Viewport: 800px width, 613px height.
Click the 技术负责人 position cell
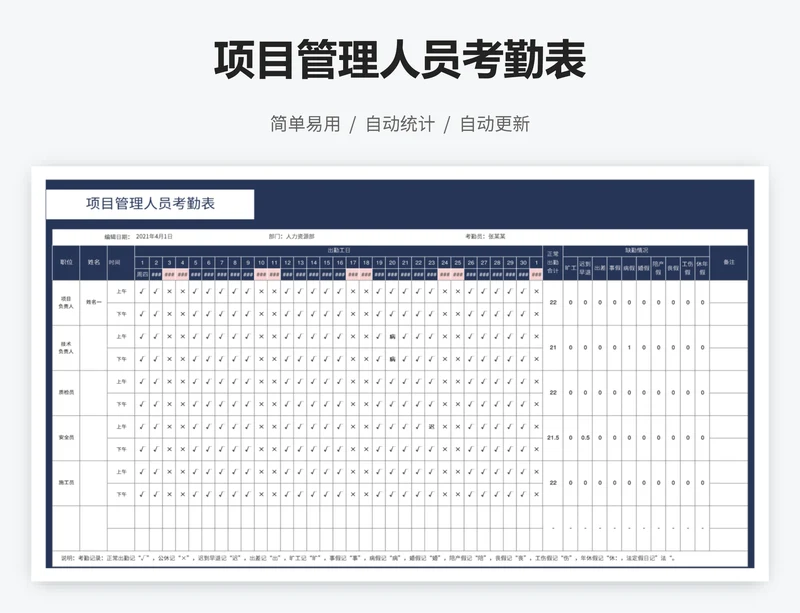pos(66,348)
